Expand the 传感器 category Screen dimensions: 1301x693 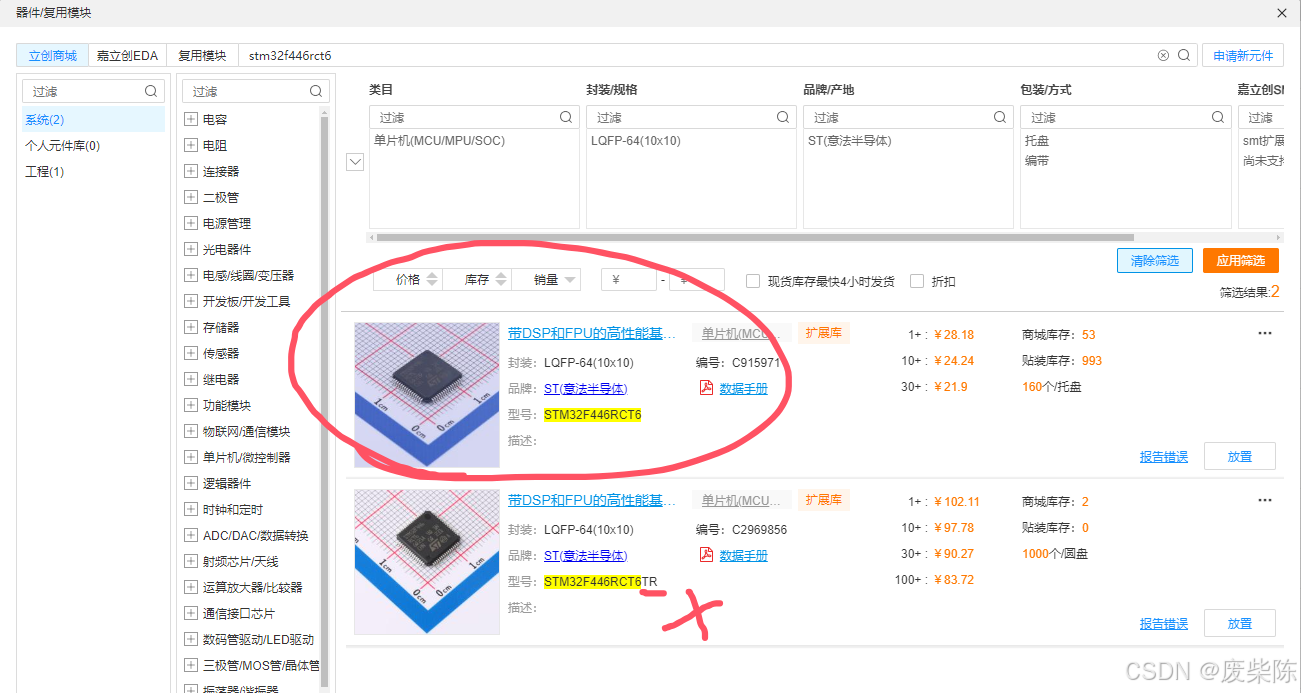(x=191, y=353)
